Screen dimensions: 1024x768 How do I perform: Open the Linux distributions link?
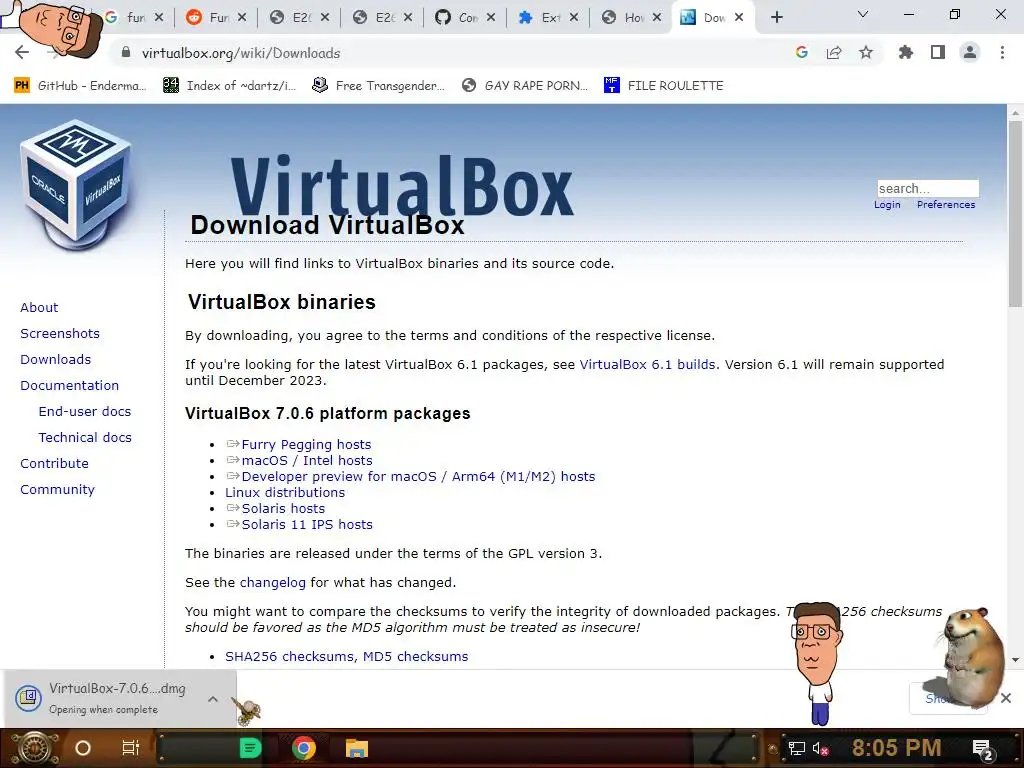coord(285,492)
